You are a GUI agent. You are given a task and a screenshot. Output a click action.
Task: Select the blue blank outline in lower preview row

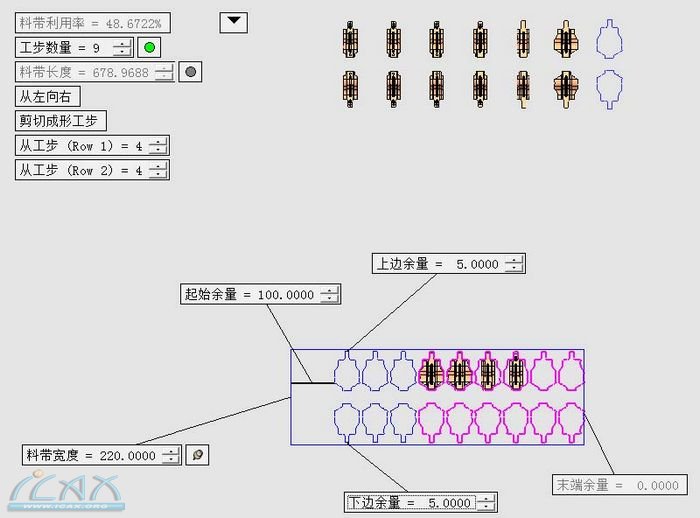click(609, 89)
